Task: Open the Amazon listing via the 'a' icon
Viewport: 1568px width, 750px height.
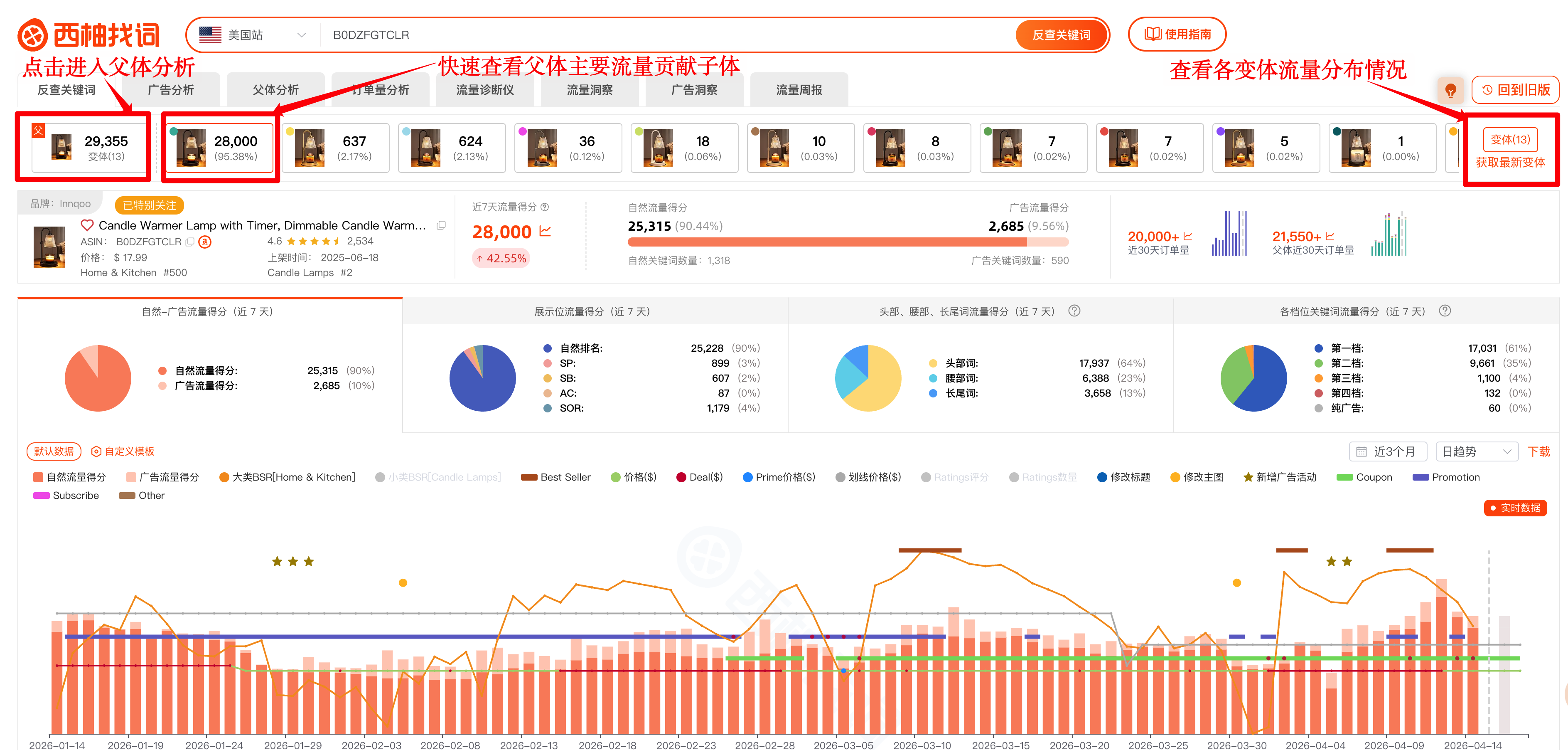Action: point(204,242)
